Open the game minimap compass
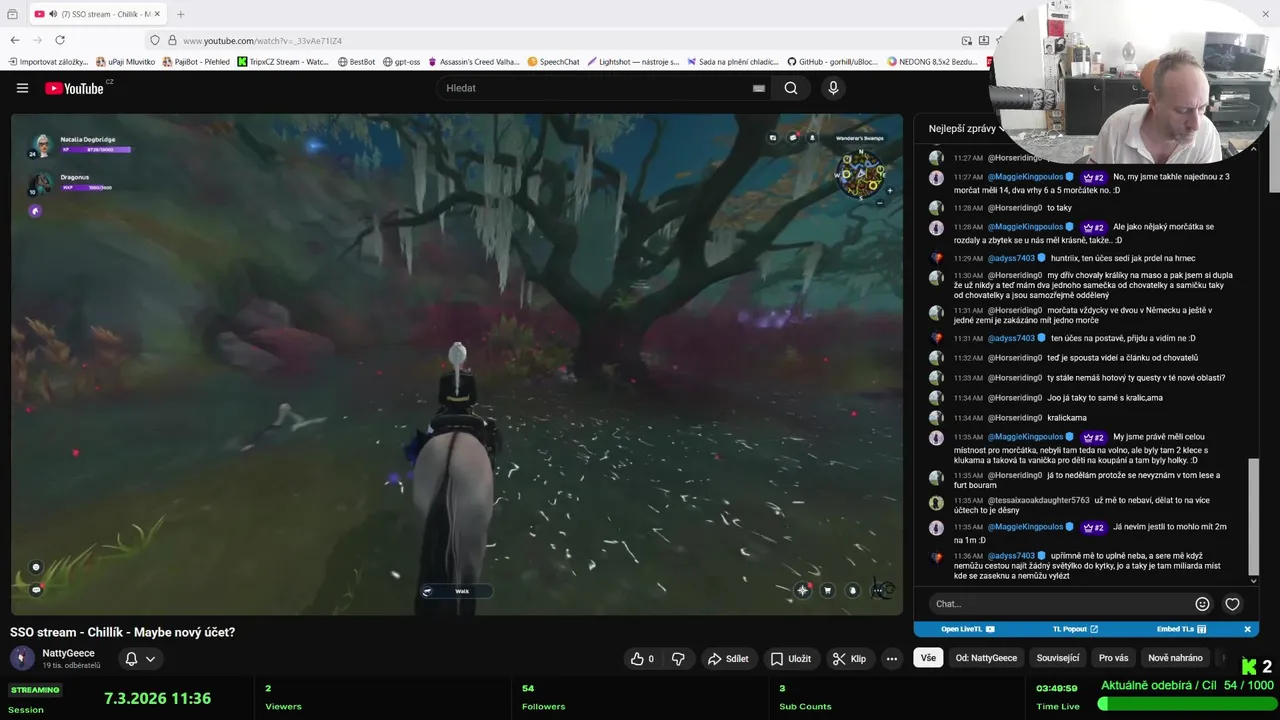Image resolution: width=1280 pixels, height=720 pixels. pos(861,174)
